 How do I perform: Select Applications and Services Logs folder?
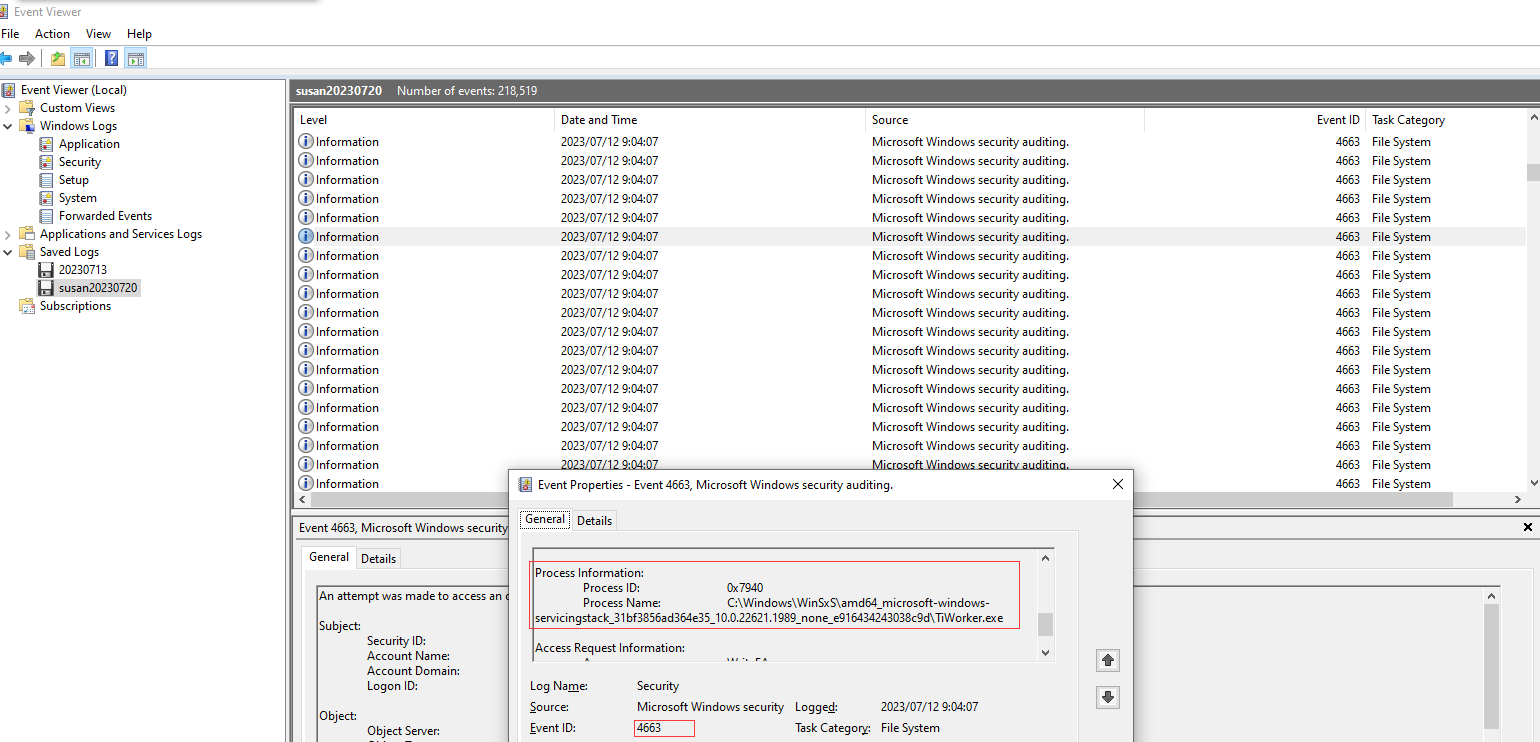tap(121, 234)
